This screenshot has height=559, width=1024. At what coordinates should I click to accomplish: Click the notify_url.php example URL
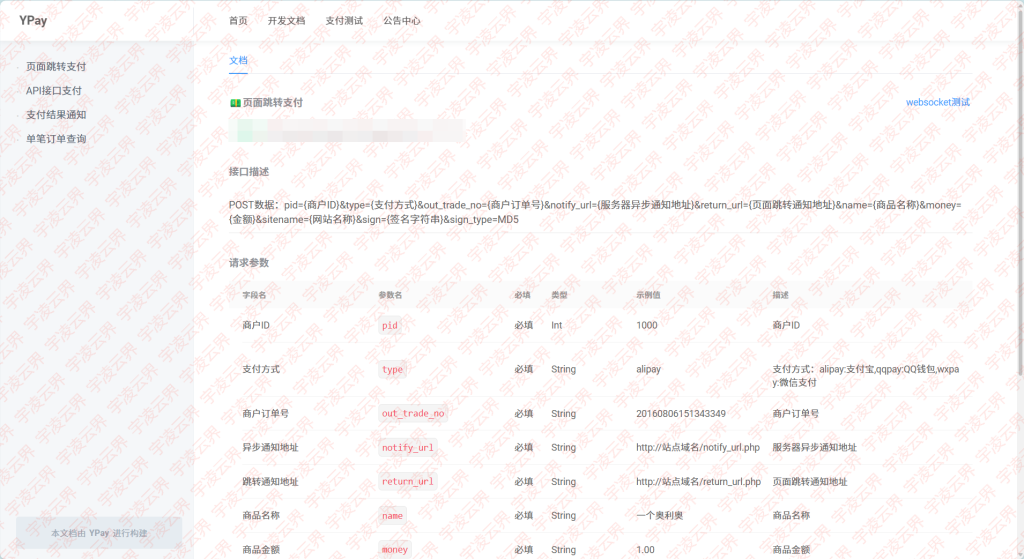697,448
